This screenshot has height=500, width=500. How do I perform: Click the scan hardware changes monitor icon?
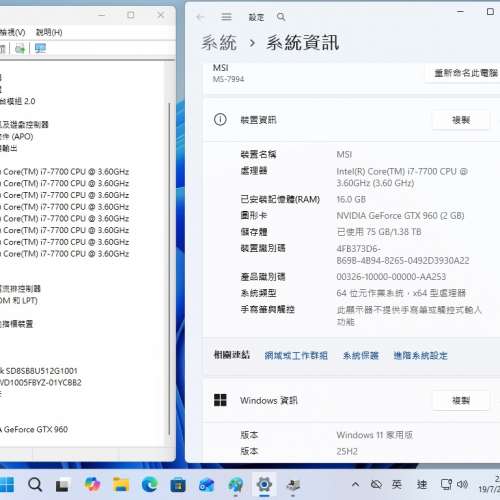pos(40,49)
